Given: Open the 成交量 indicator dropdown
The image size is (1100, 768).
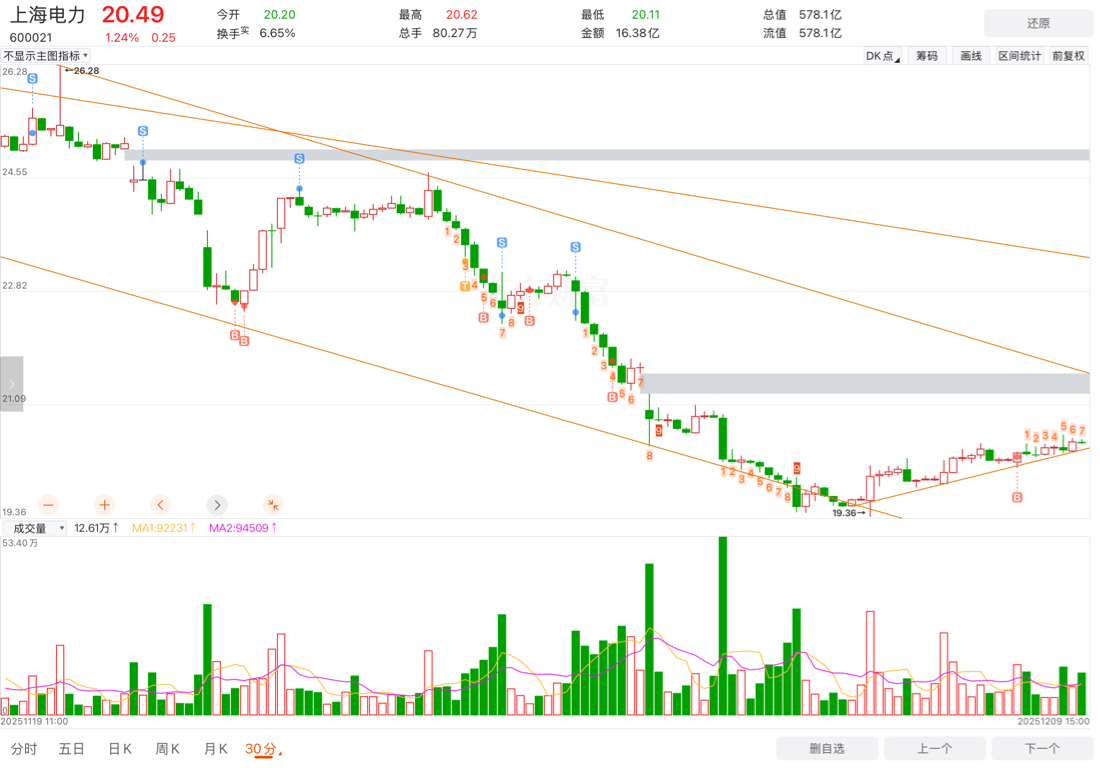Looking at the screenshot, I should pos(35,528).
